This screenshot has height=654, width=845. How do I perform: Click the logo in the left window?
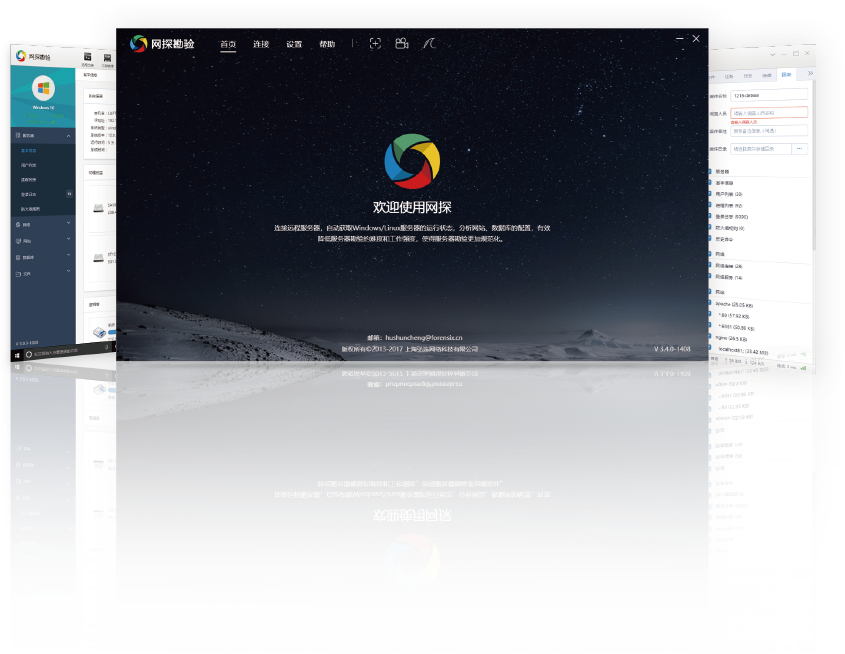coord(21,55)
